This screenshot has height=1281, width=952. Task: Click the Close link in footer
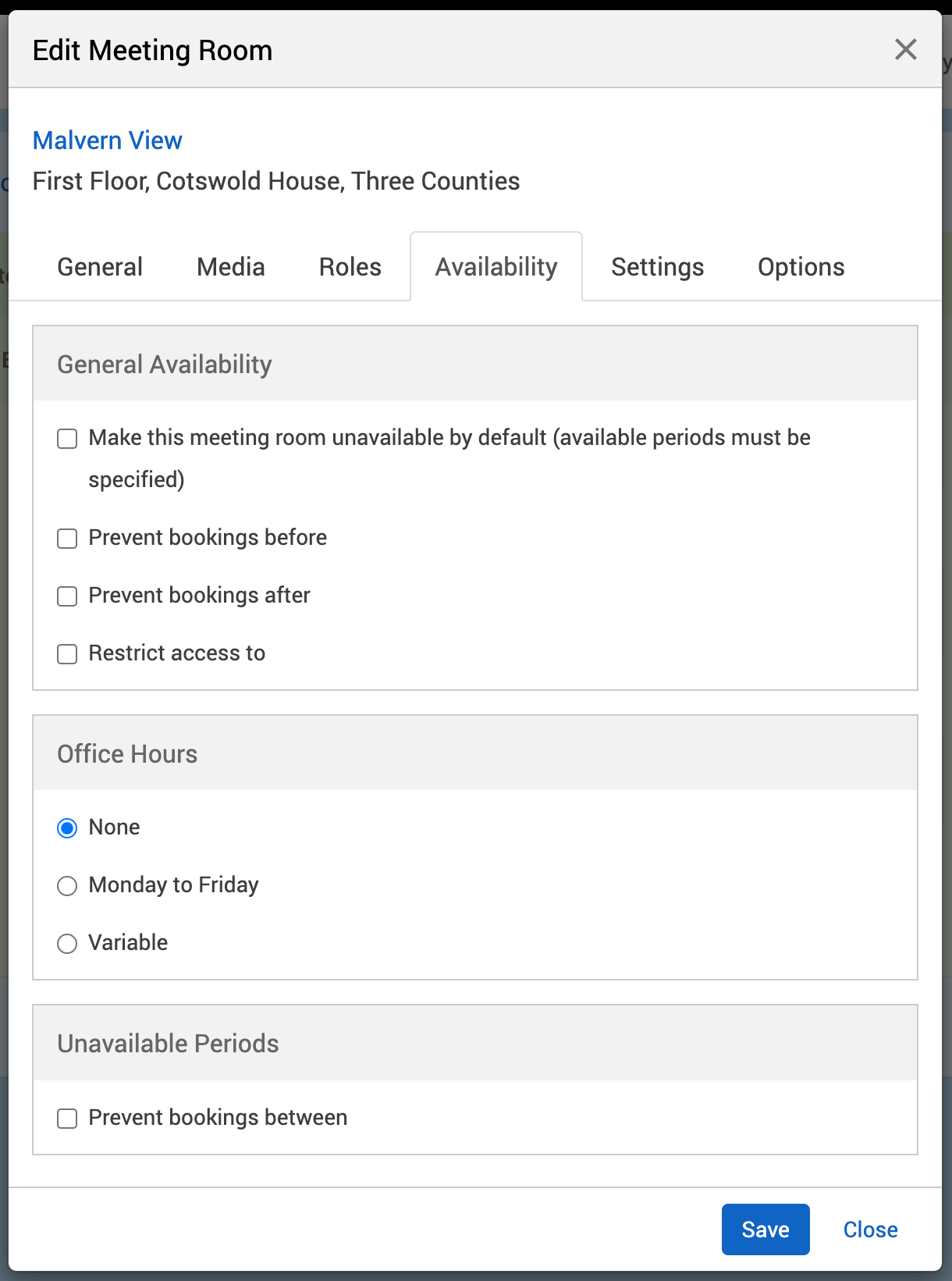[x=870, y=1229]
